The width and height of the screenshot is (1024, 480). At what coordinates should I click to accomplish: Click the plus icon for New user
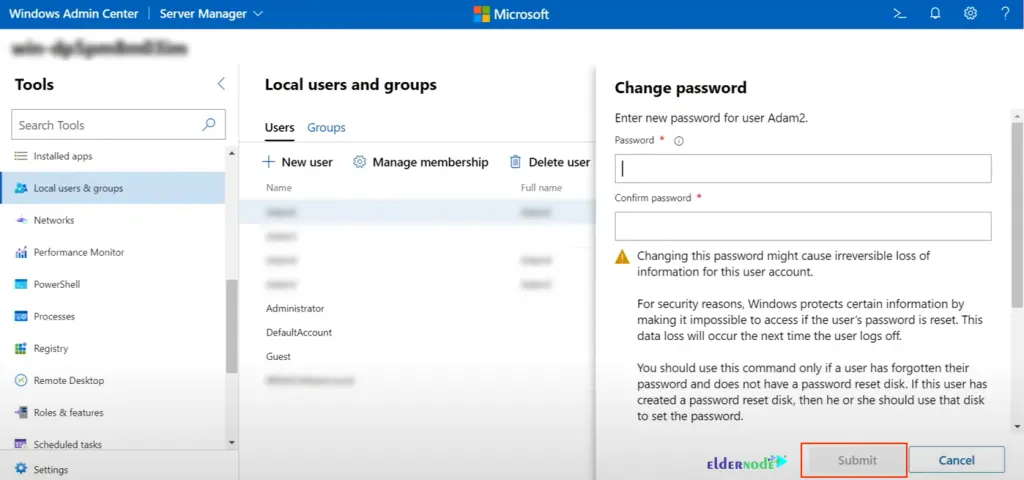pos(268,162)
